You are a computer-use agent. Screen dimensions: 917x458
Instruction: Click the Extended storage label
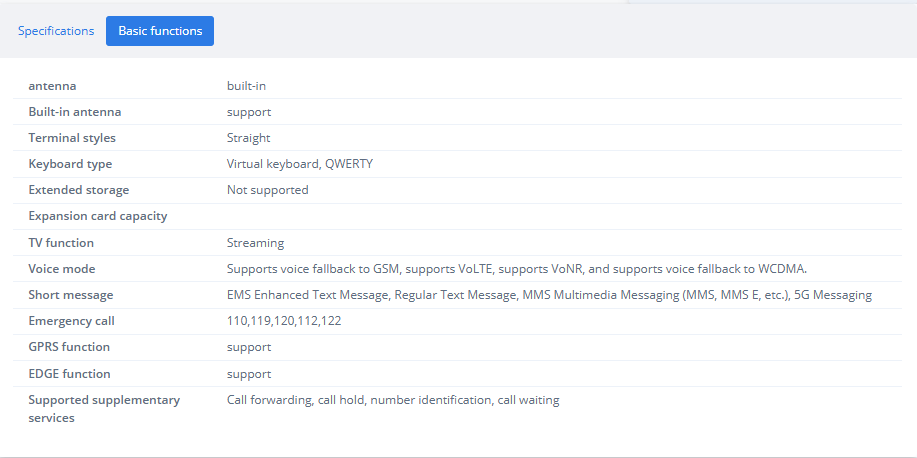pos(78,190)
